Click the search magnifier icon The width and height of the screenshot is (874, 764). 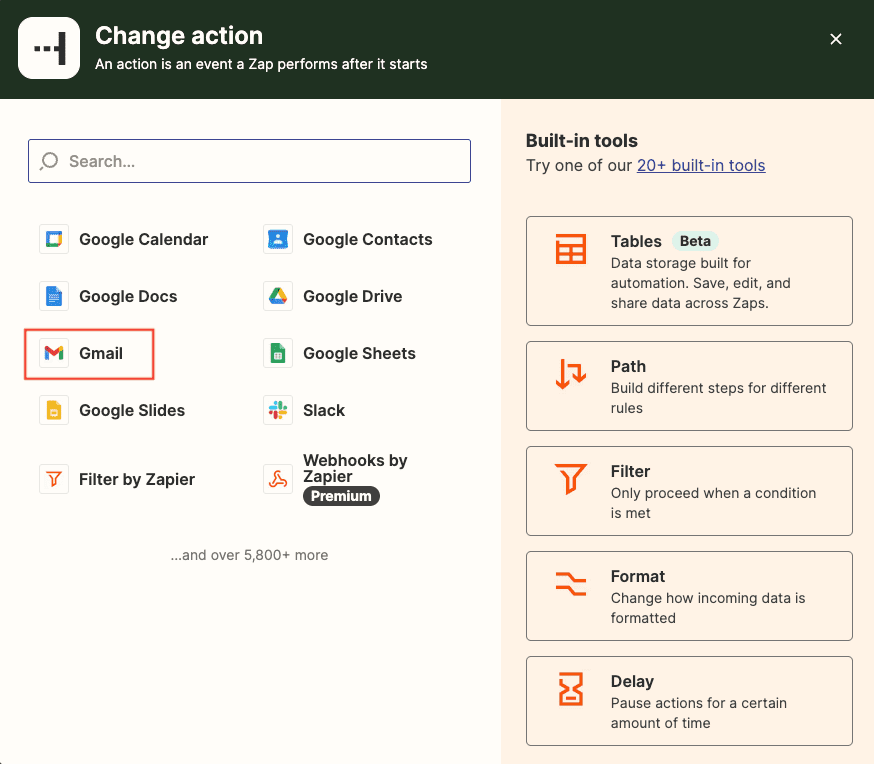pos(49,161)
